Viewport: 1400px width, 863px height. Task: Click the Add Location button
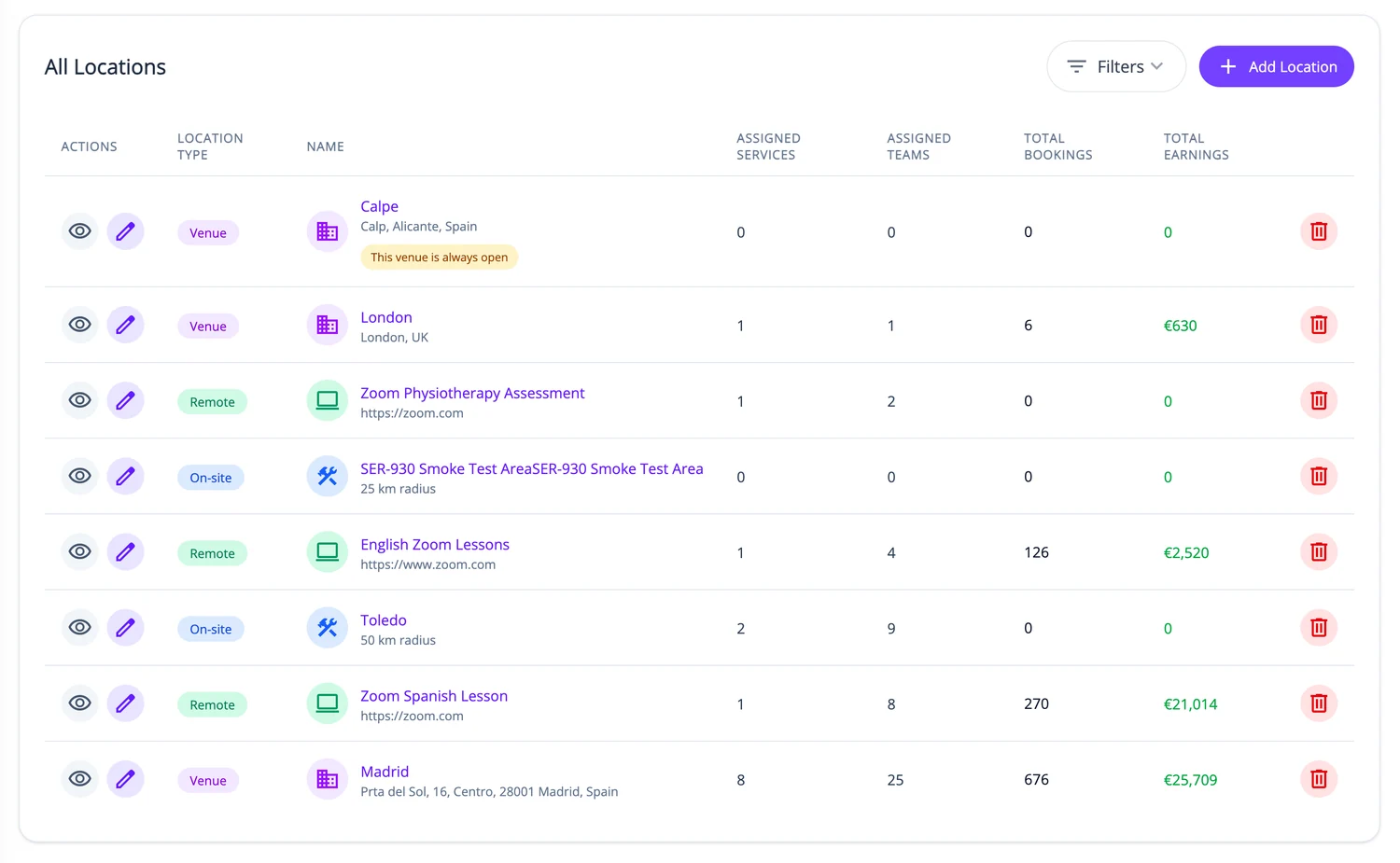pos(1276,66)
